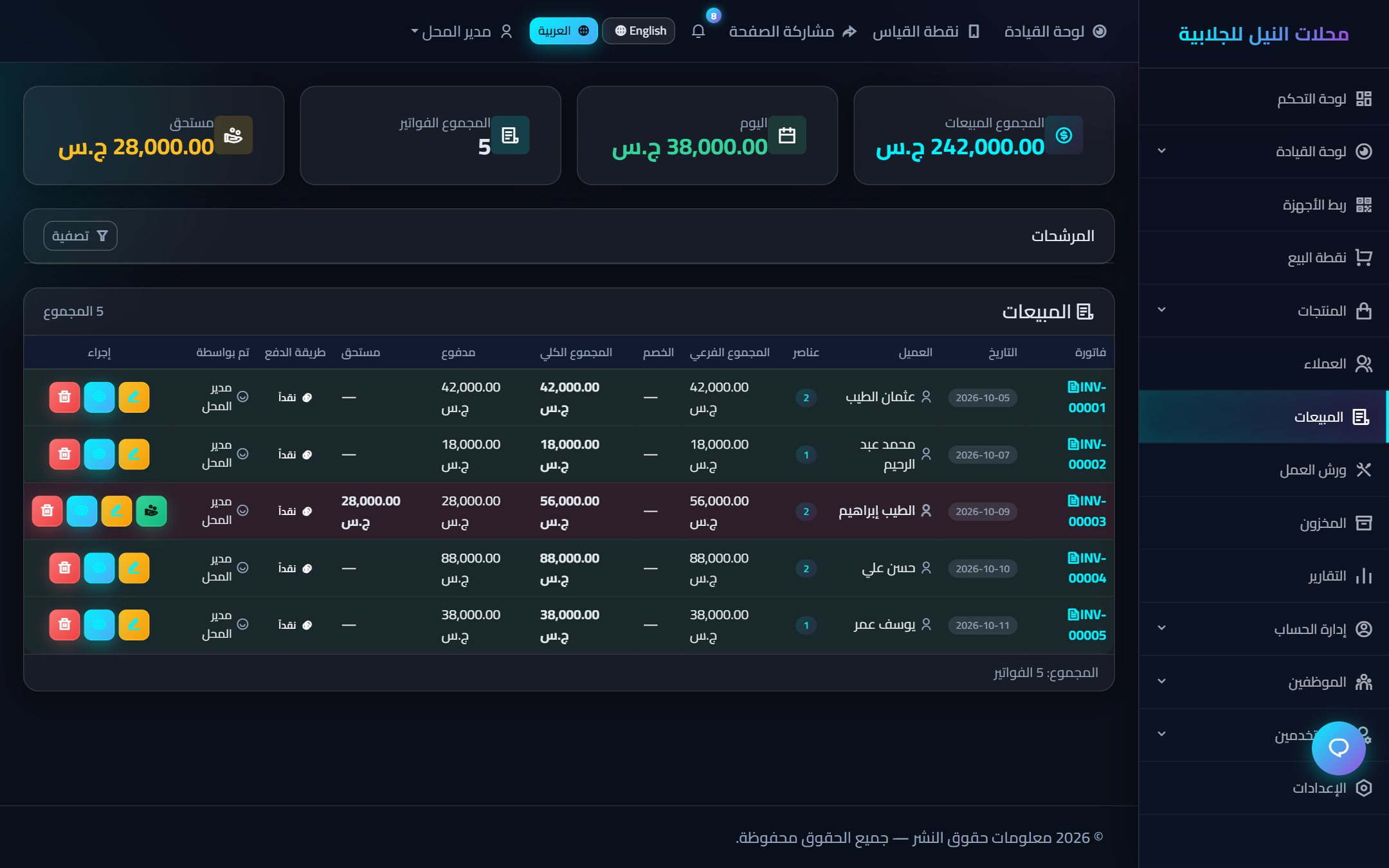Switch language to English
The image size is (1389, 868).
639,31
